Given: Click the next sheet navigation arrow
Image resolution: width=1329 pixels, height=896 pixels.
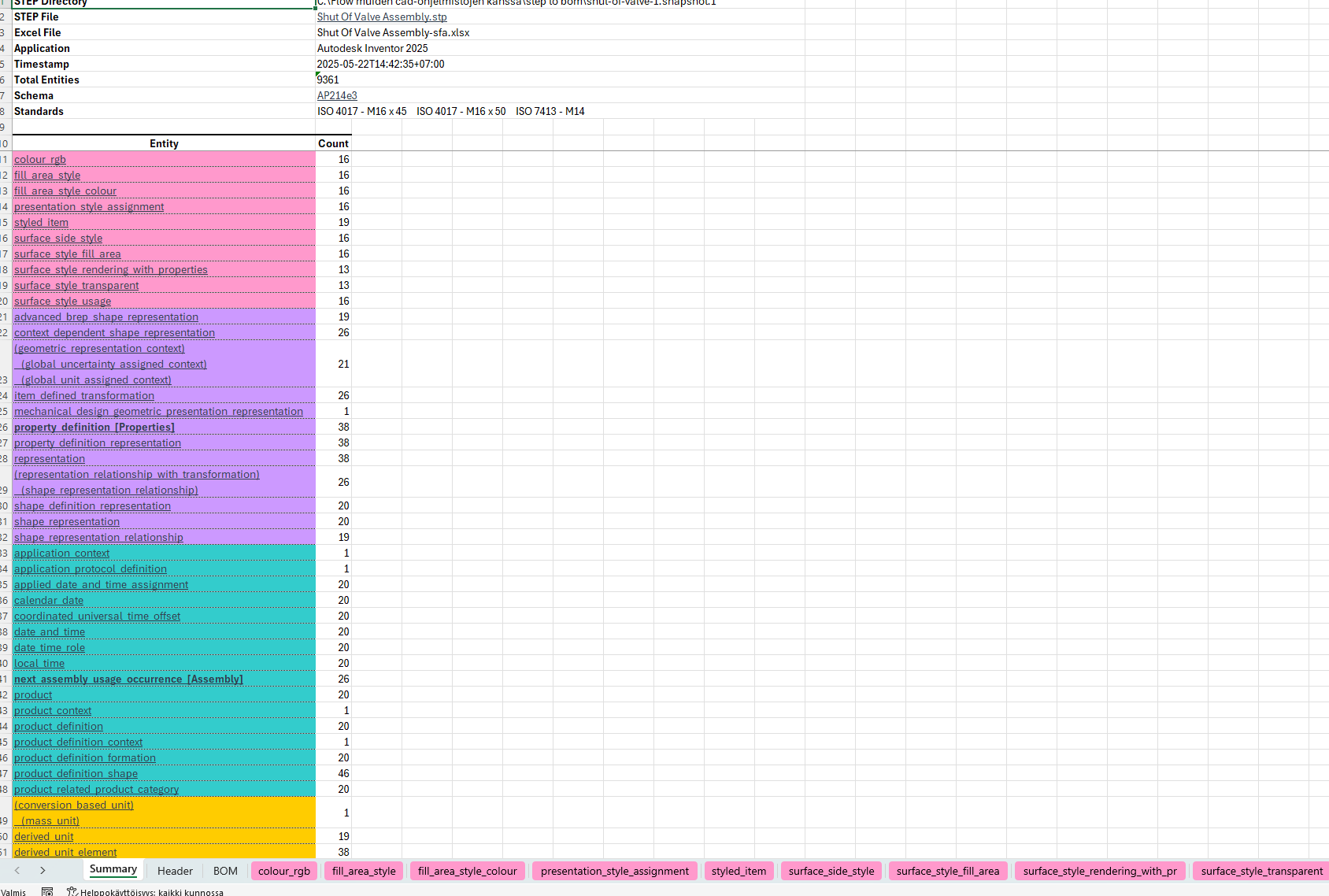Looking at the screenshot, I should [x=43, y=871].
